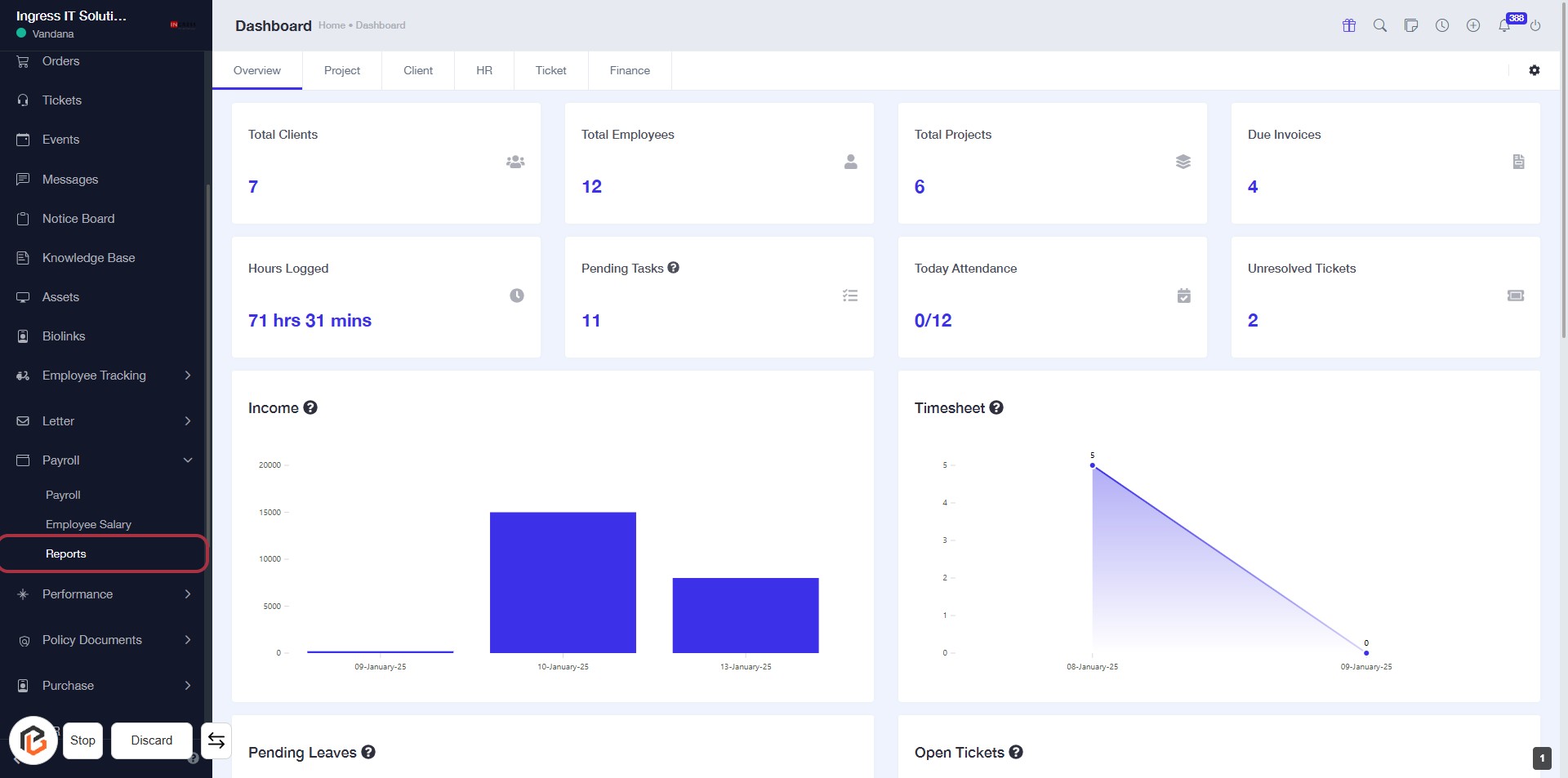The width and height of the screenshot is (1568, 778).
Task: Switch to the Finance tab
Action: click(x=630, y=71)
